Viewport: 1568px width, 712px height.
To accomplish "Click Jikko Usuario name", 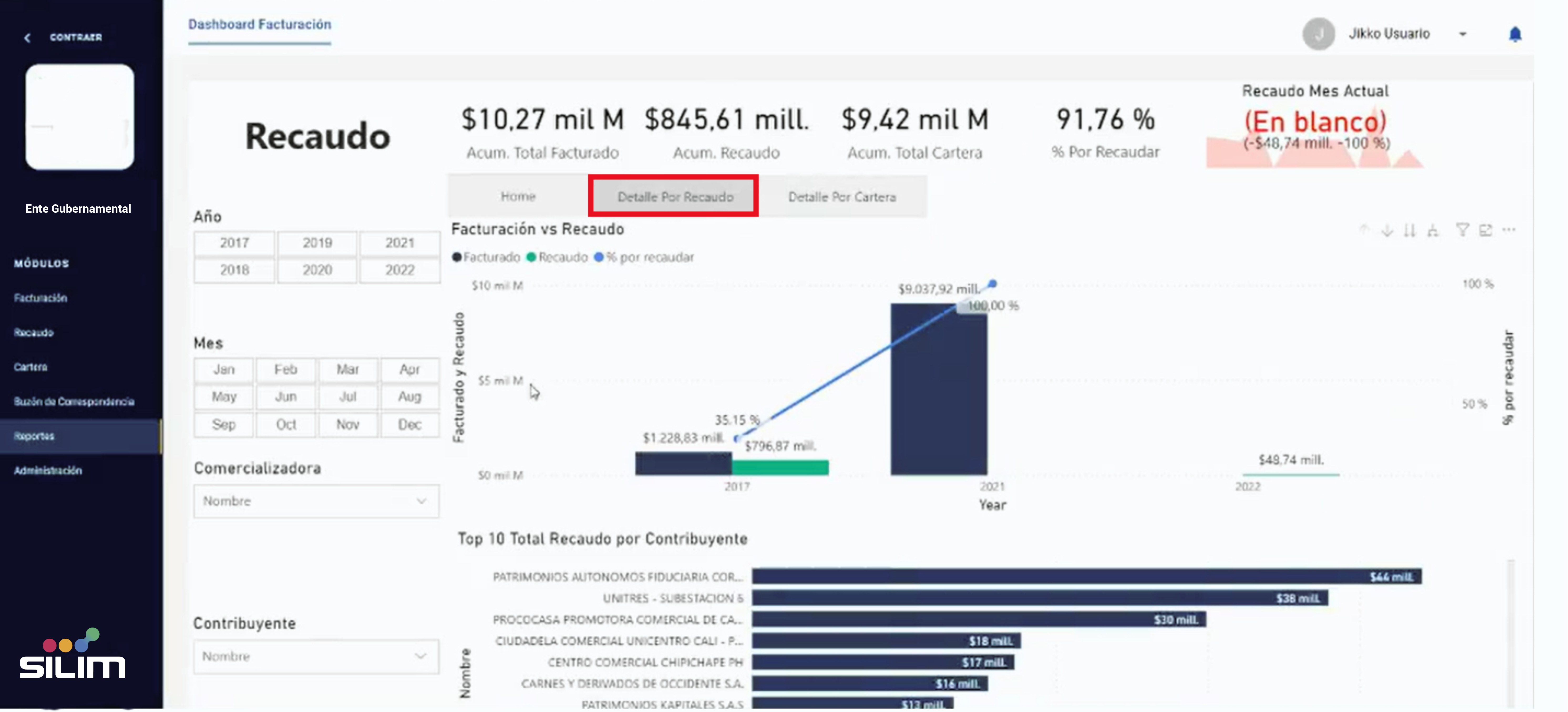I will pyautogui.click(x=1389, y=34).
